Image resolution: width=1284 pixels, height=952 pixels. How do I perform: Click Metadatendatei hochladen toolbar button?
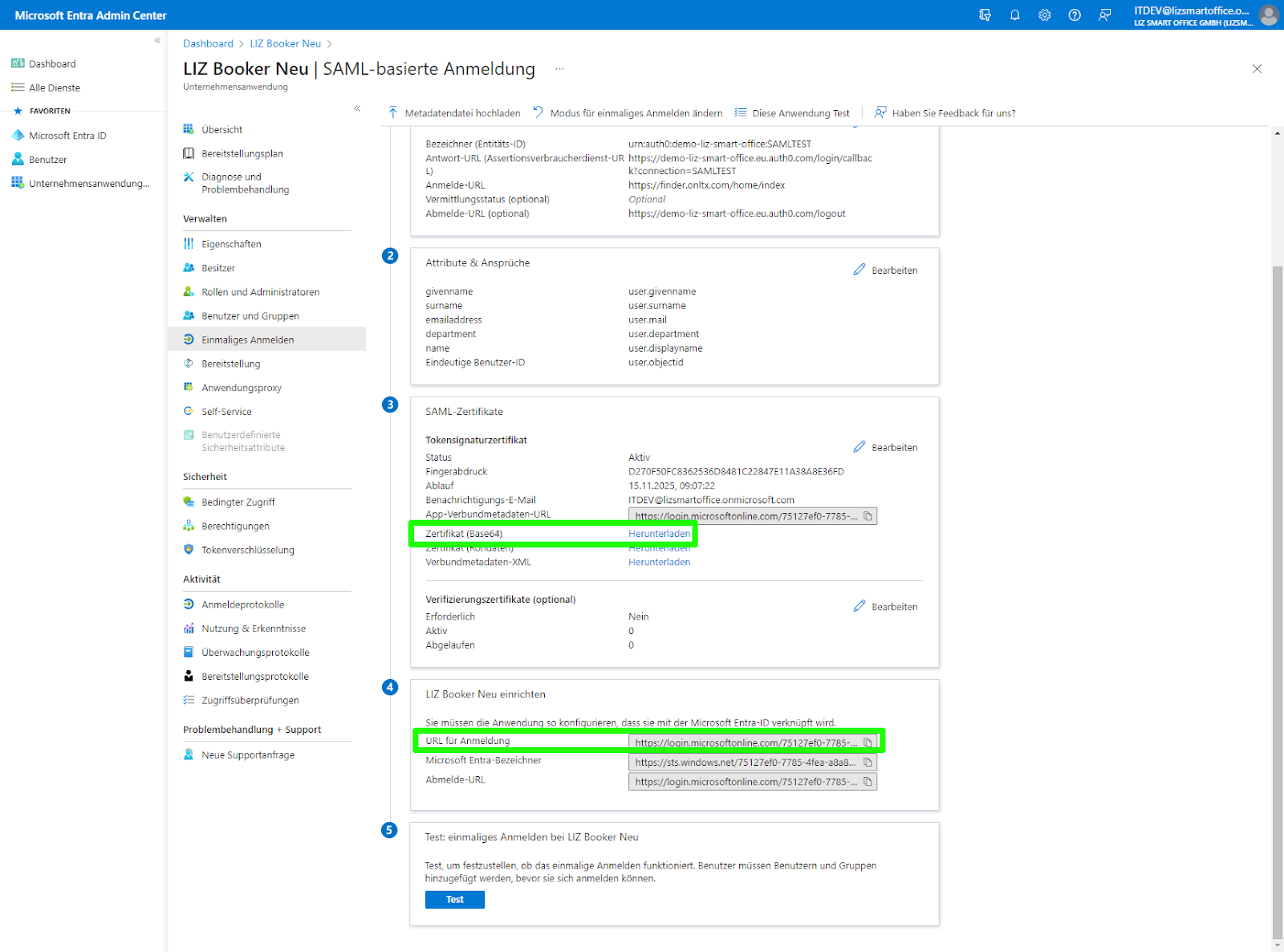pos(454,113)
